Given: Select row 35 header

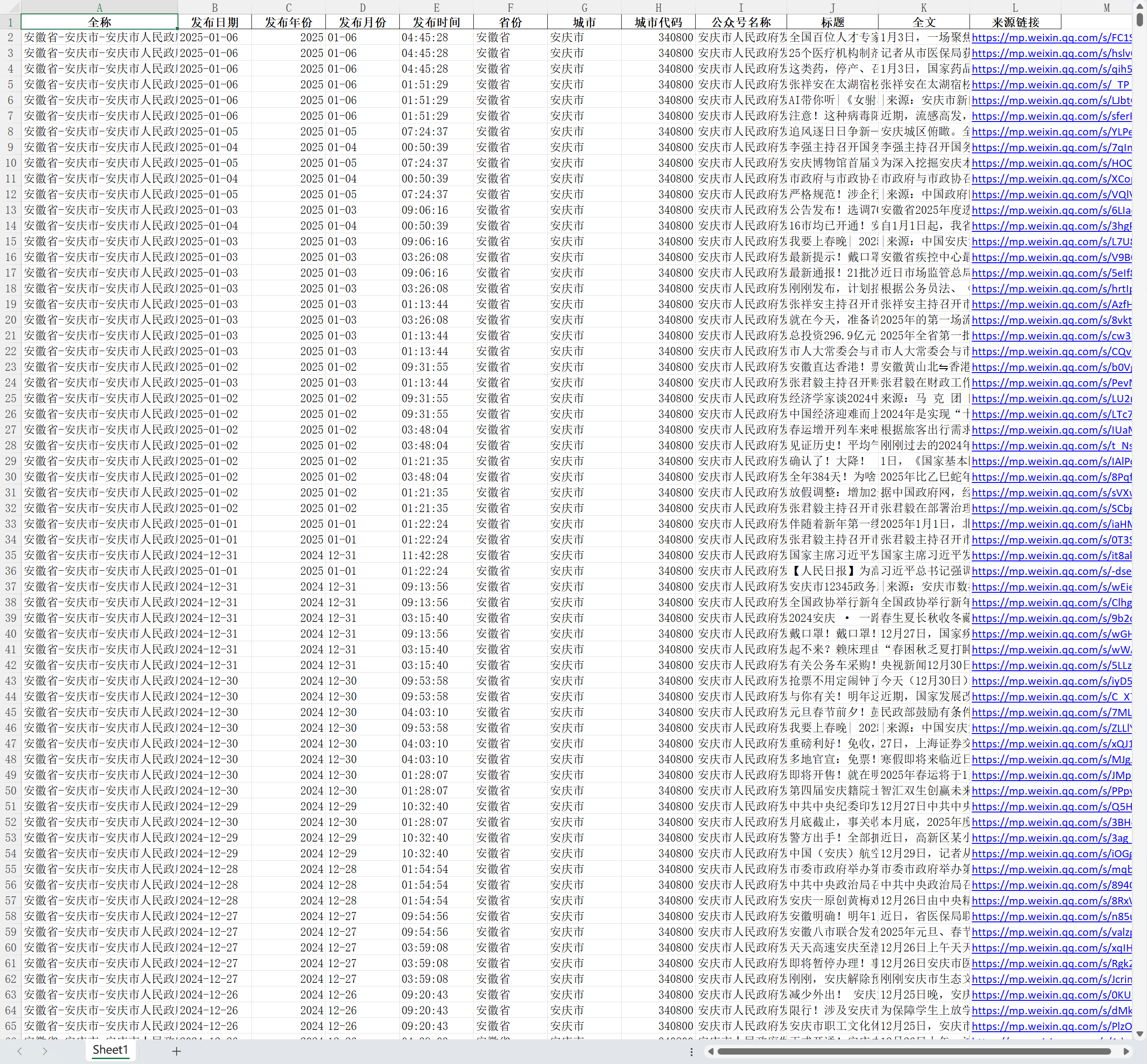Looking at the screenshot, I should click(x=10, y=555).
